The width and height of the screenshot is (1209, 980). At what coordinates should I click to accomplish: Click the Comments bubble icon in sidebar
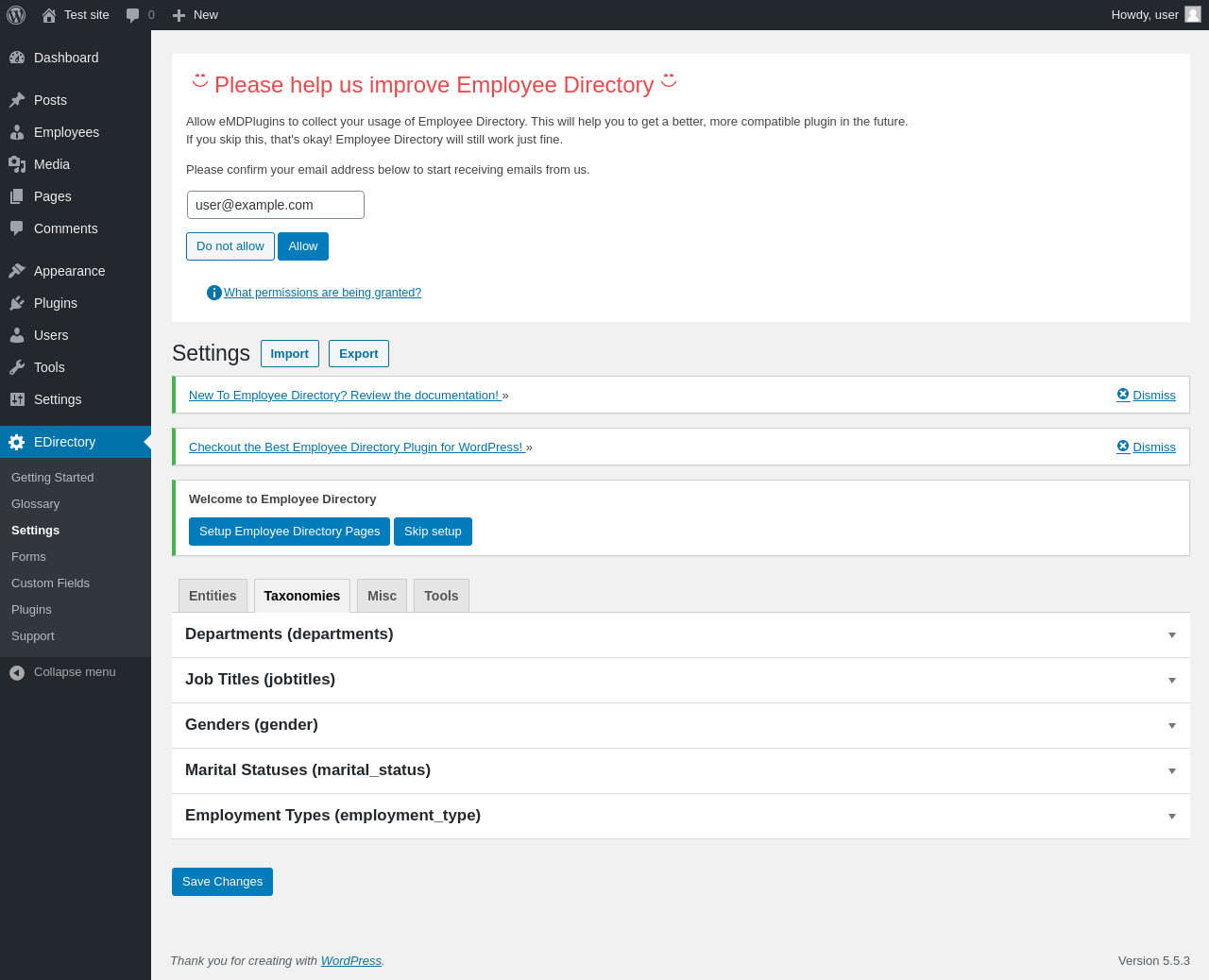pyautogui.click(x=17, y=228)
